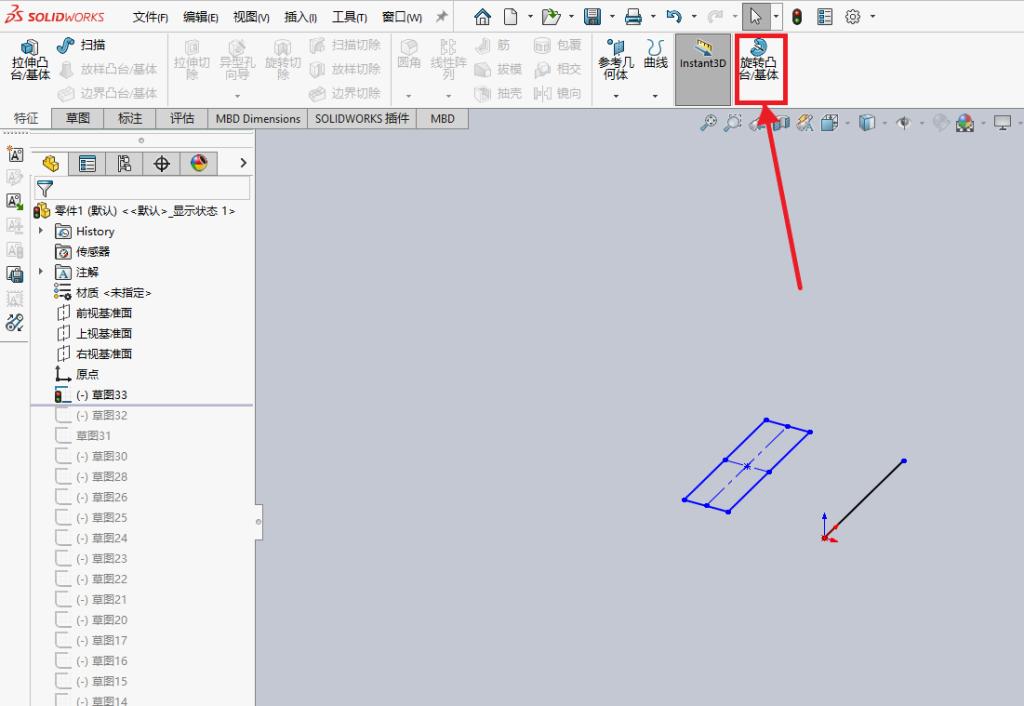Open the DisplayManager color wheel tab
Viewport: 1024px width, 706px height.
199,163
